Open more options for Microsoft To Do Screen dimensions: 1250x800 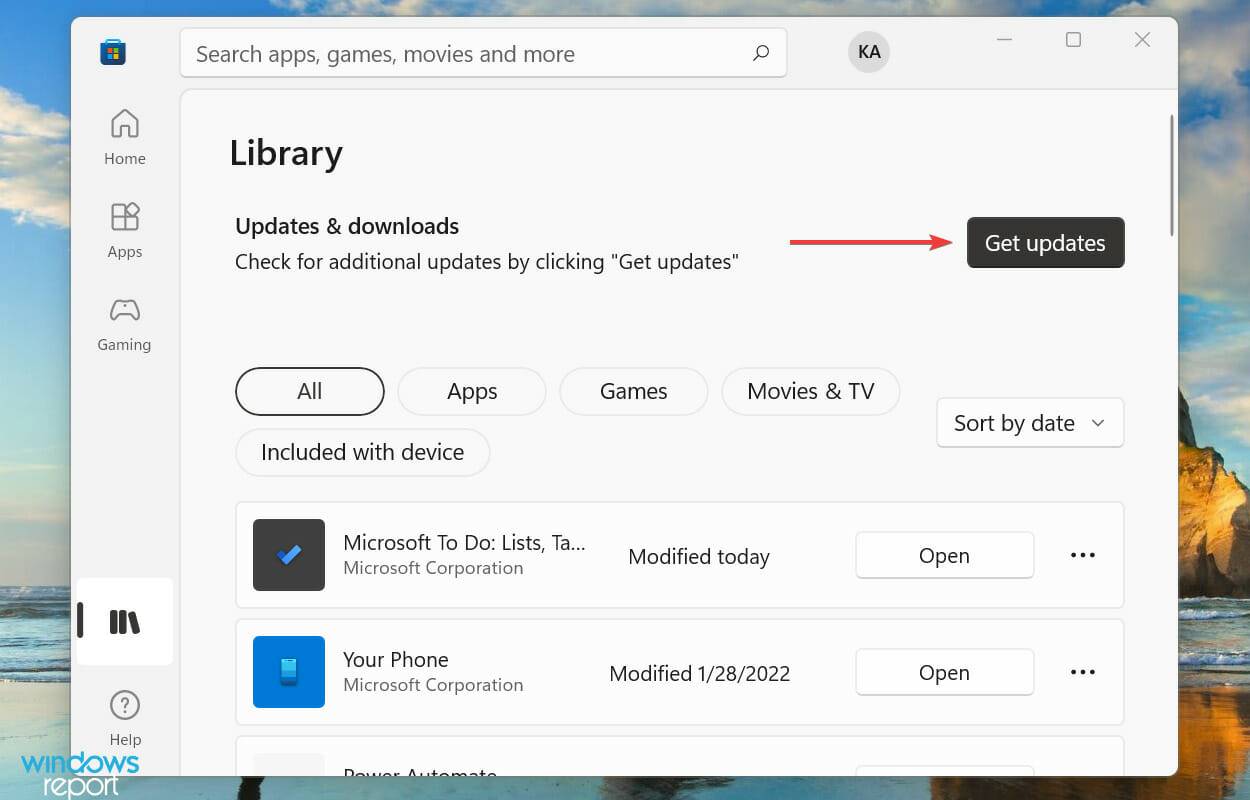coord(1082,555)
